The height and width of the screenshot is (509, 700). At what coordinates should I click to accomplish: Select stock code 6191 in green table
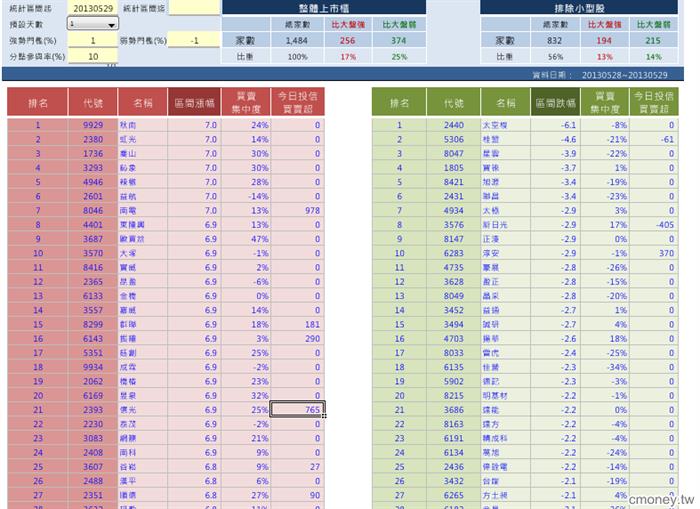[x=454, y=438]
